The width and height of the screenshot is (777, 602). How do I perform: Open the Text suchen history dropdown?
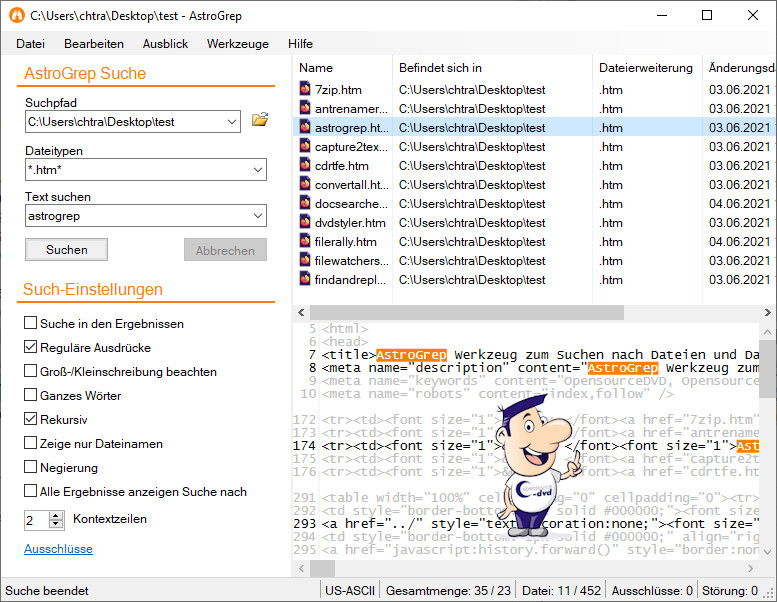click(258, 216)
